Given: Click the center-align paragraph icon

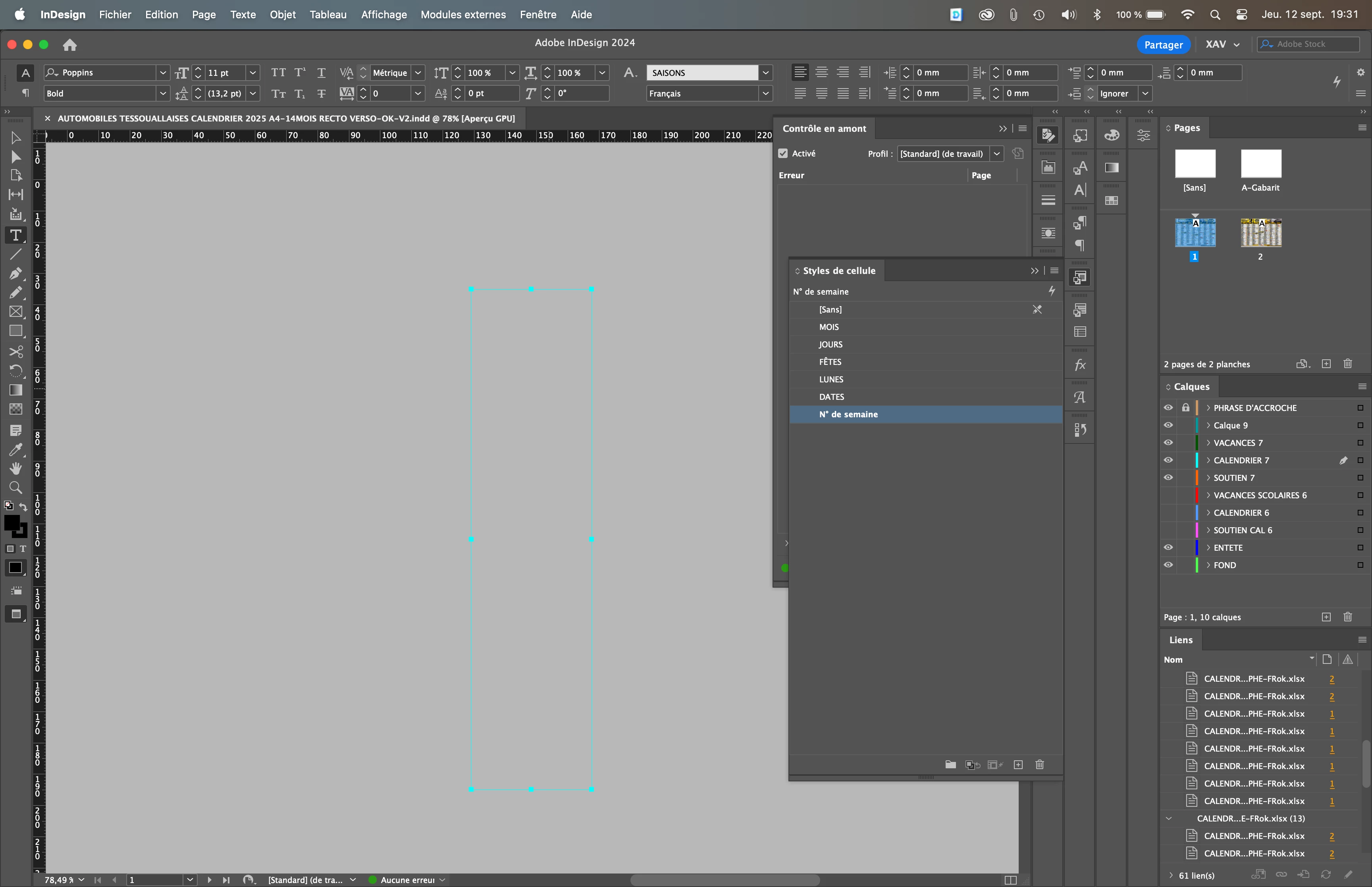Looking at the screenshot, I should pos(821,73).
